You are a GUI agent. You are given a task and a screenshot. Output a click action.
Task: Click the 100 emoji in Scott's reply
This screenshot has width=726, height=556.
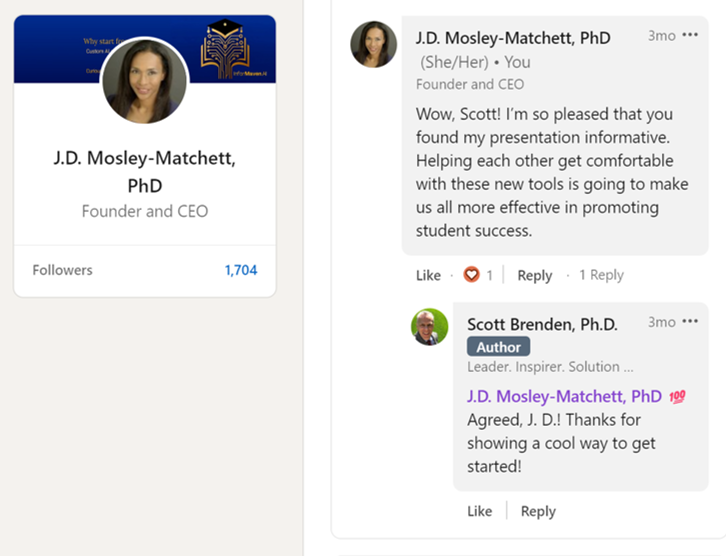677,397
